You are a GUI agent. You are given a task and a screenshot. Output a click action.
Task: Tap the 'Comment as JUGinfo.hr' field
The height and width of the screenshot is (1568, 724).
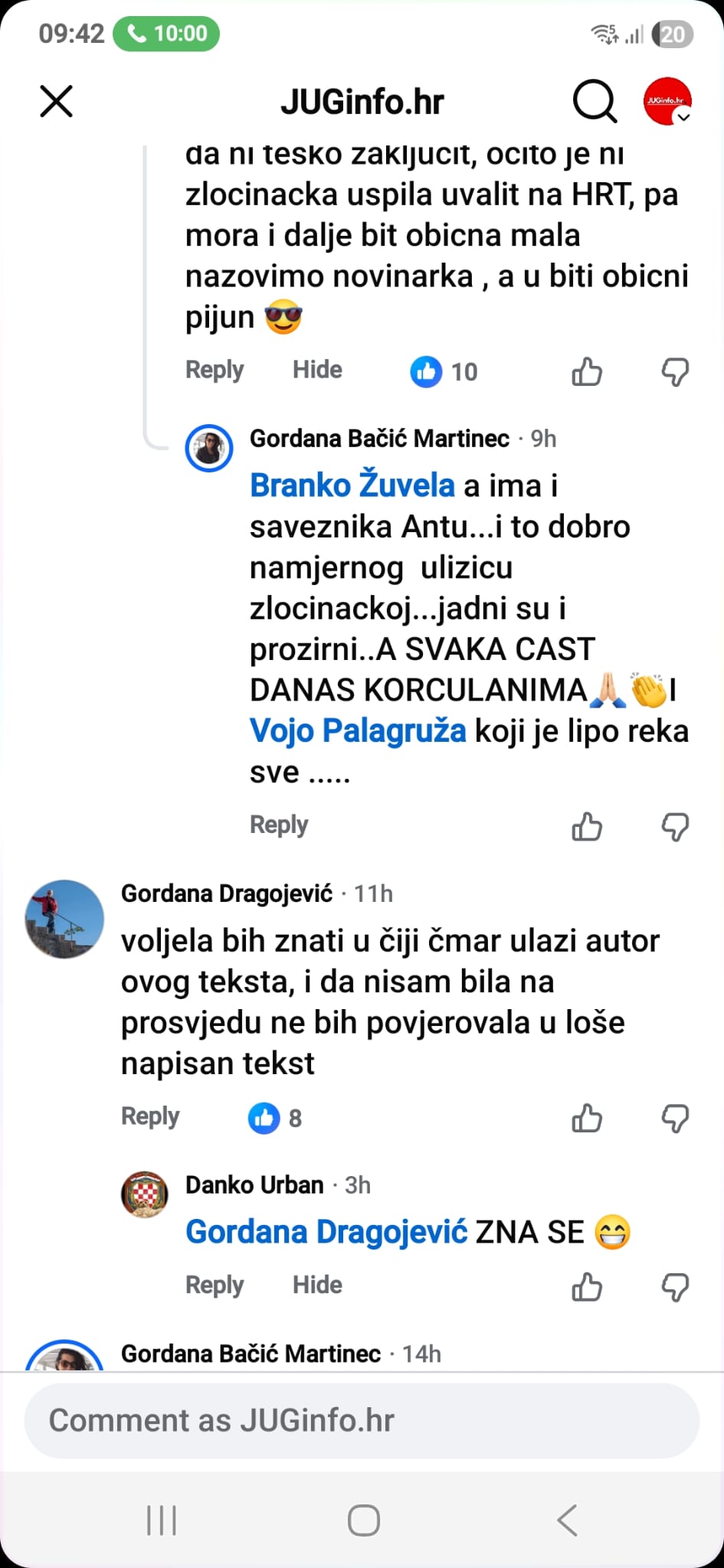pyautogui.click(x=362, y=1421)
